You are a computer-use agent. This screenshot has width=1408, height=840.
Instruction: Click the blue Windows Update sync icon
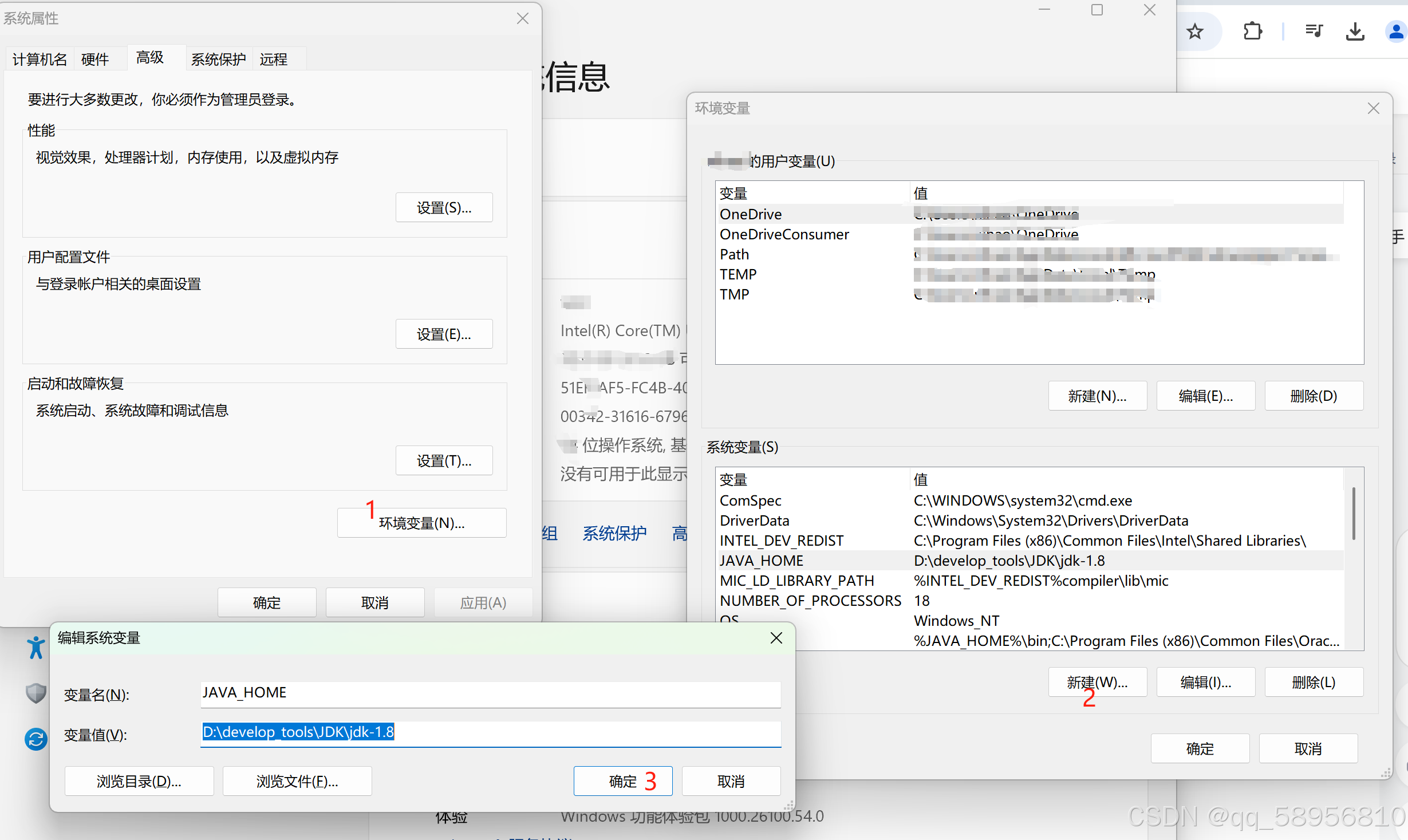point(36,739)
